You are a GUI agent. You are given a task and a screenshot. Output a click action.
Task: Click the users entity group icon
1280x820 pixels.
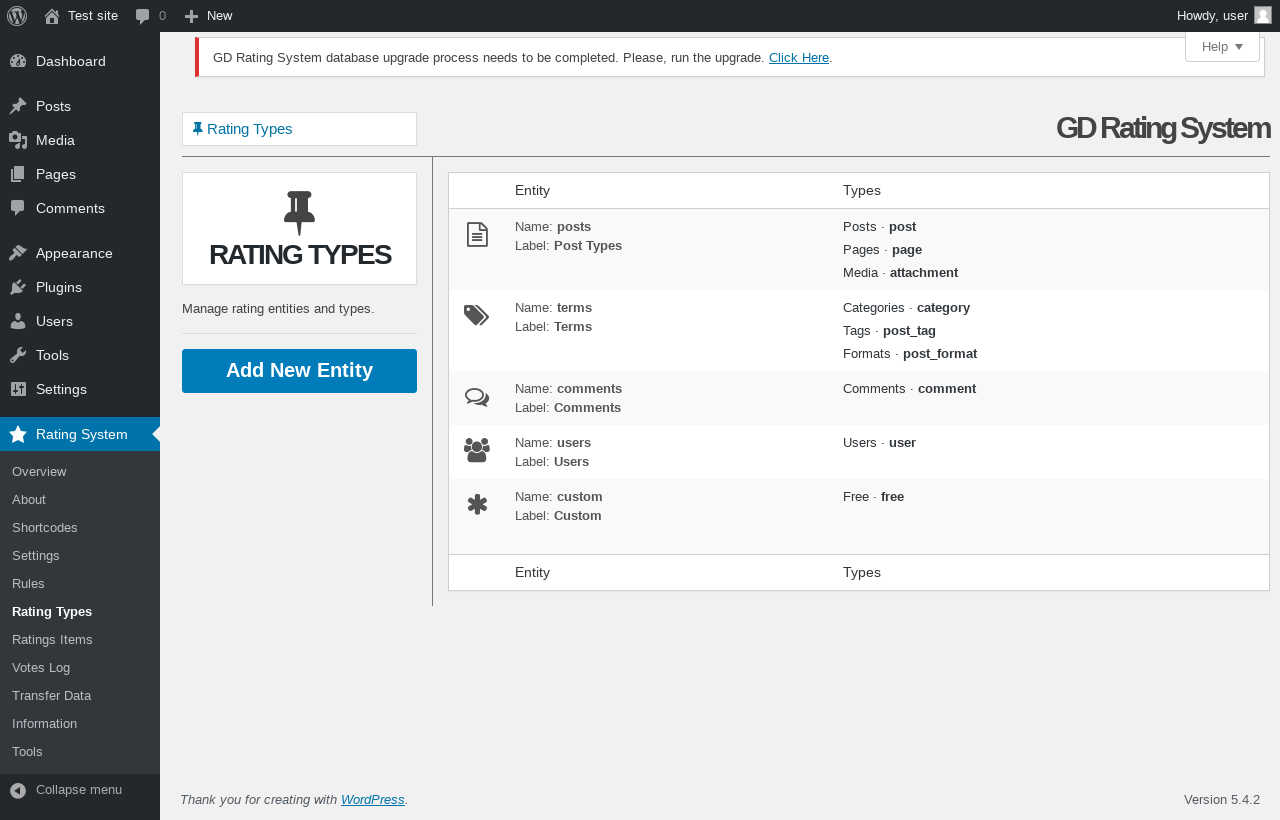pyautogui.click(x=477, y=451)
